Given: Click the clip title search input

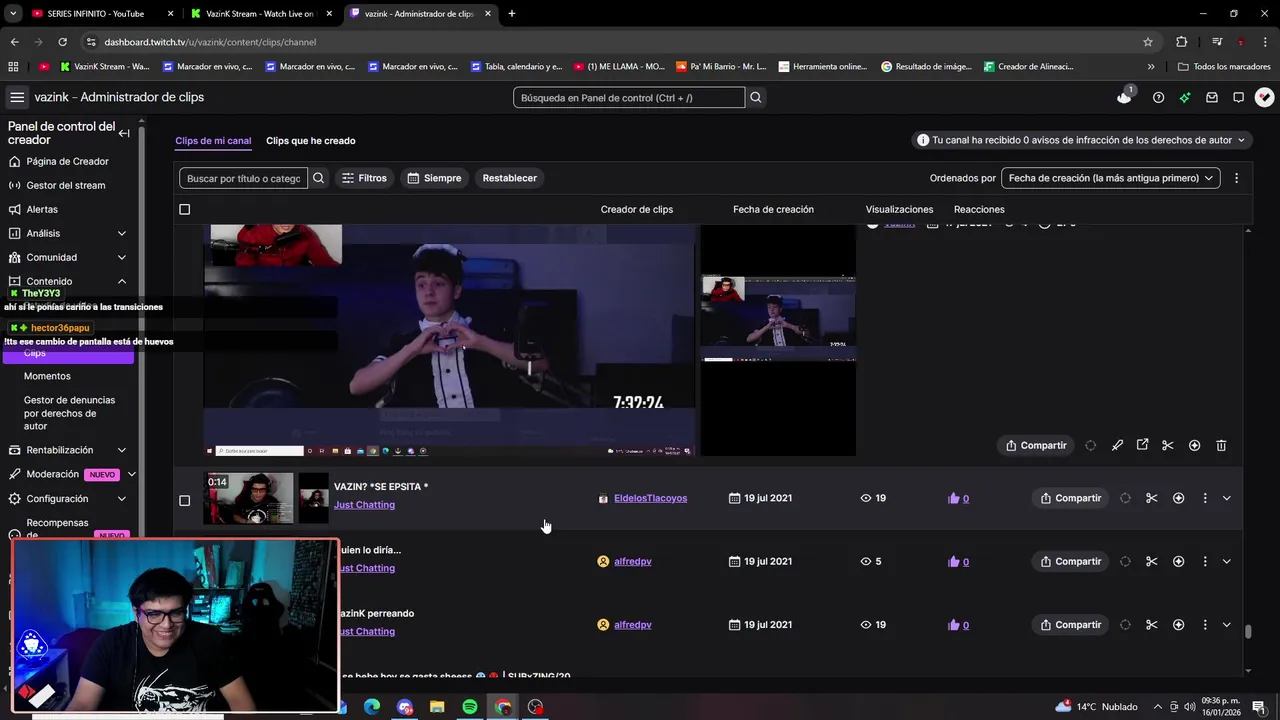Looking at the screenshot, I should (x=243, y=178).
